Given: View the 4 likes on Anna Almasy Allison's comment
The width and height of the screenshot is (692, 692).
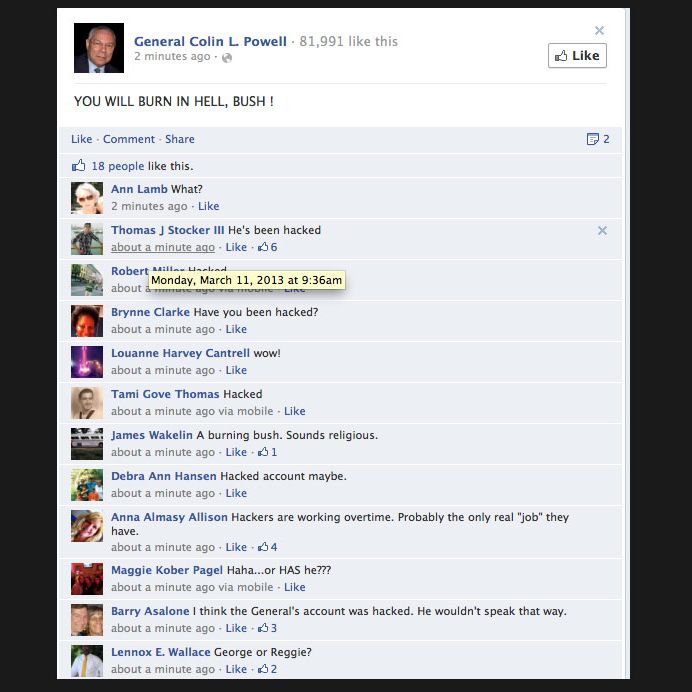Looking at the screenshot, I should click(267, 547).
